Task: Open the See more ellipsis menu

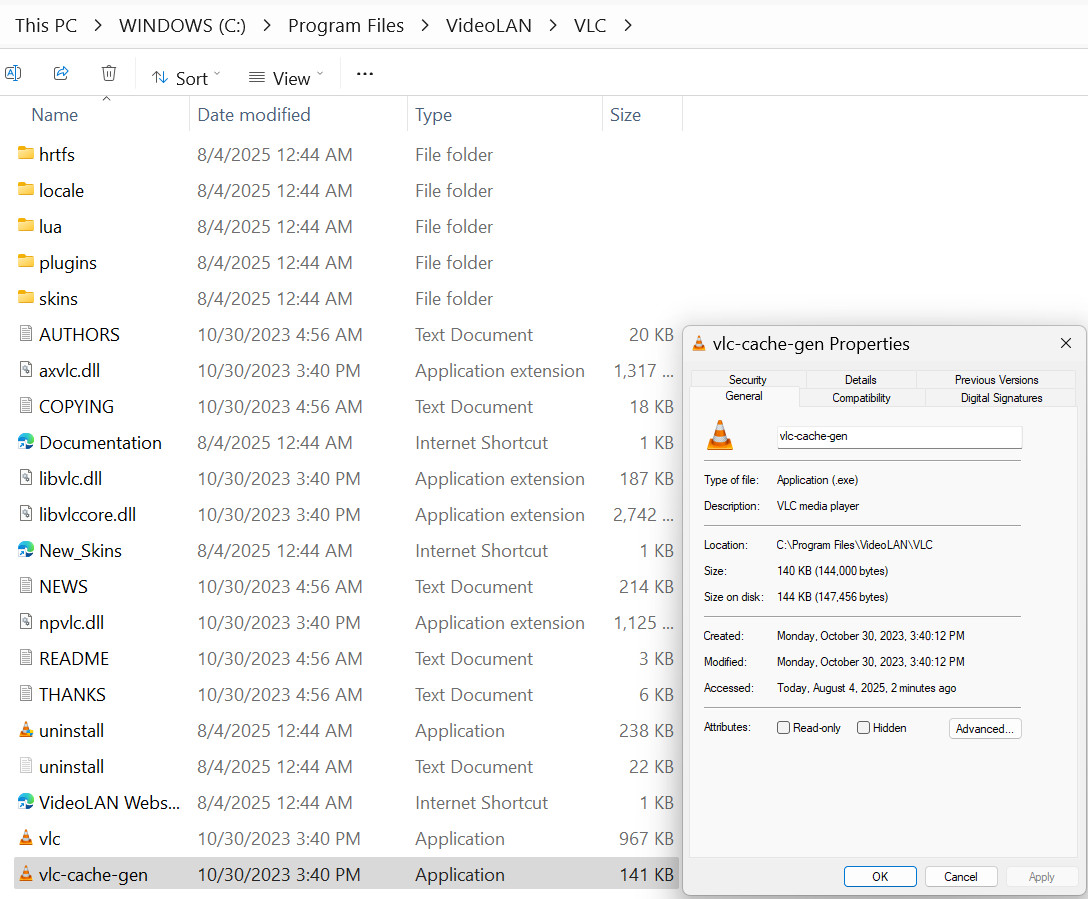Action: click(365, 74)
